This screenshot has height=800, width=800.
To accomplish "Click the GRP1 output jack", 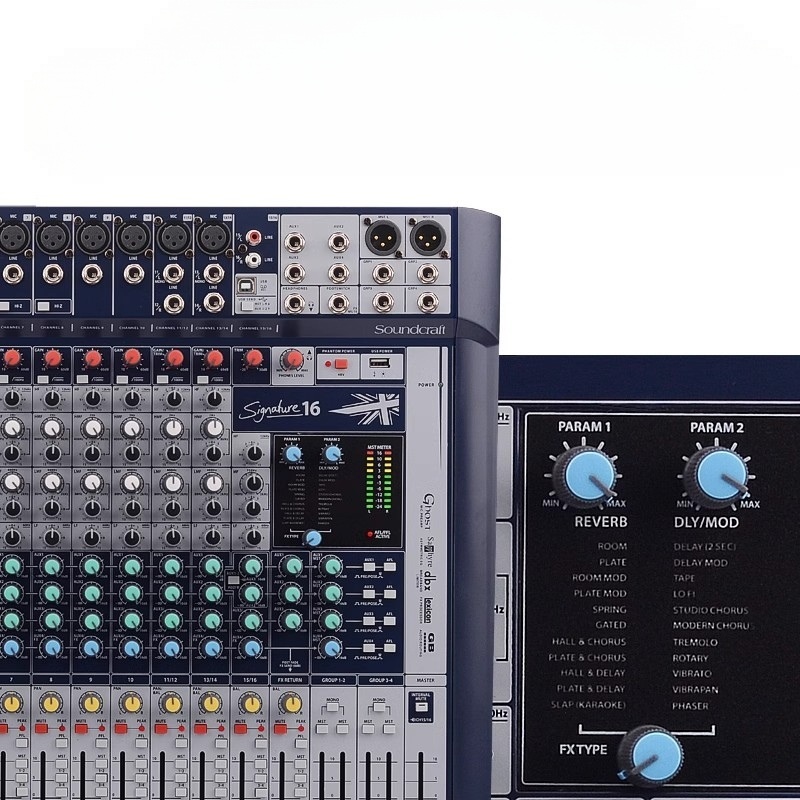I will coord(383,273).
